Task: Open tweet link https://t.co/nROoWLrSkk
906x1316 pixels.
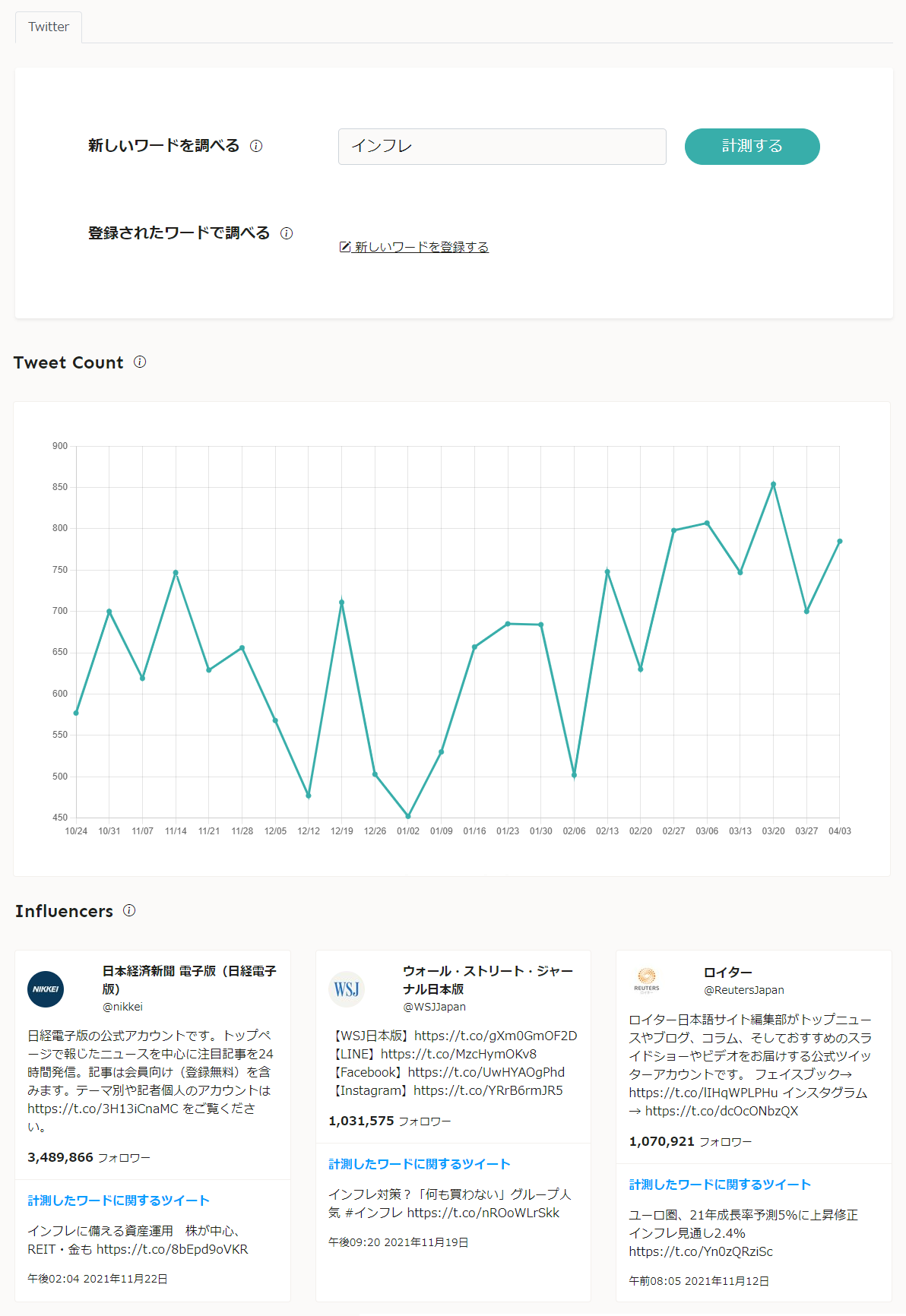Action: point(483,1213)
